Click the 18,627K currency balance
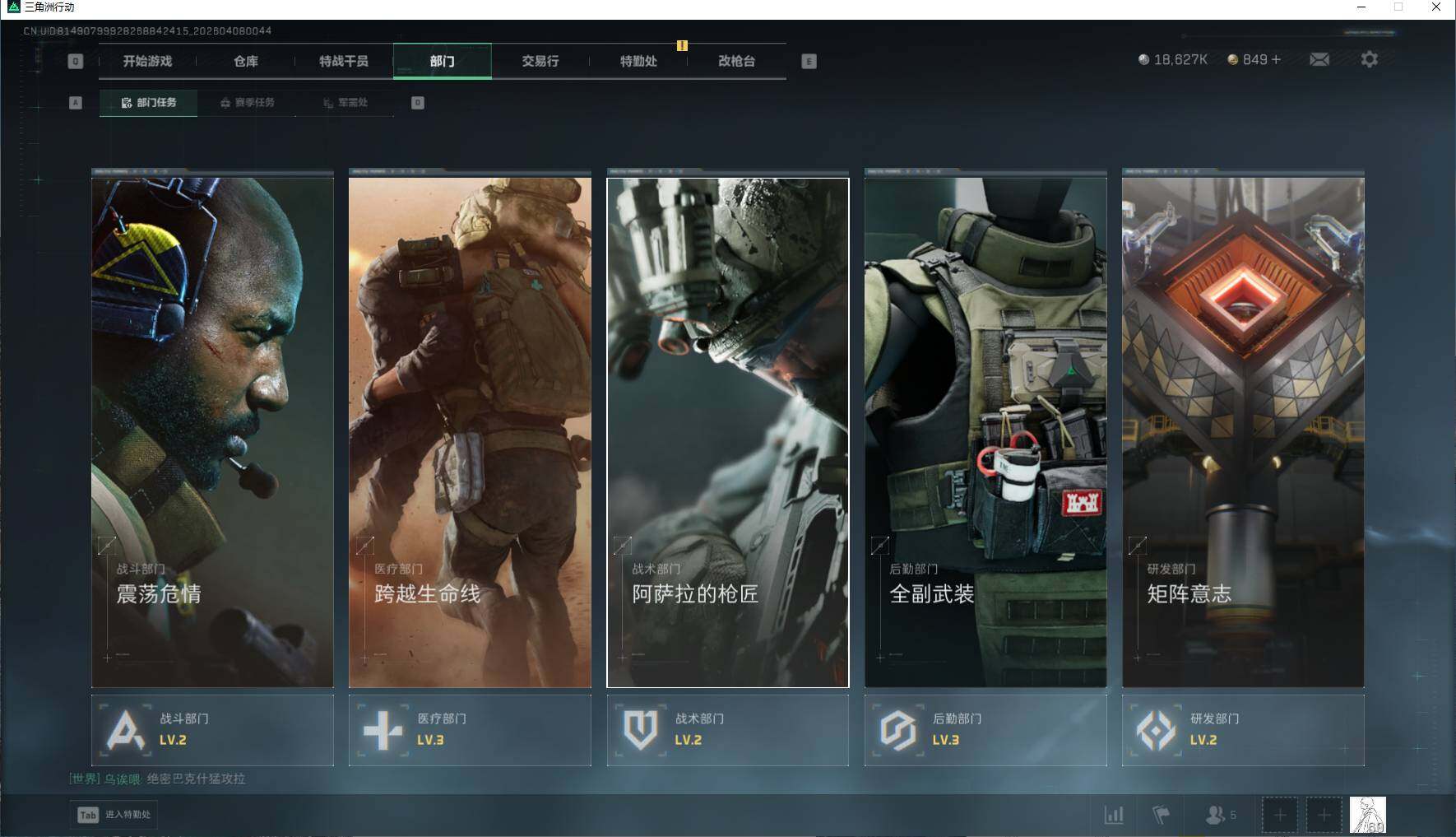The width and height of the screenshot is (1456, 837). pyautogui.click(x=1172, y=59)
